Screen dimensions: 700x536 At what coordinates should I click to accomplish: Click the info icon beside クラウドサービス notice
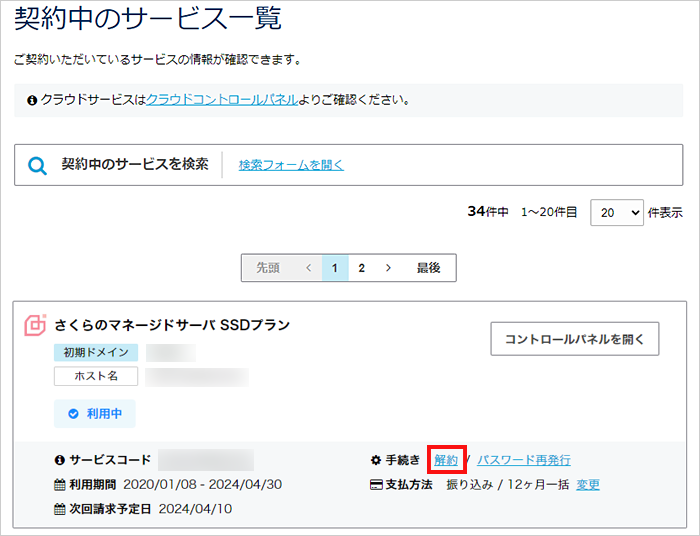click(32, 100)
